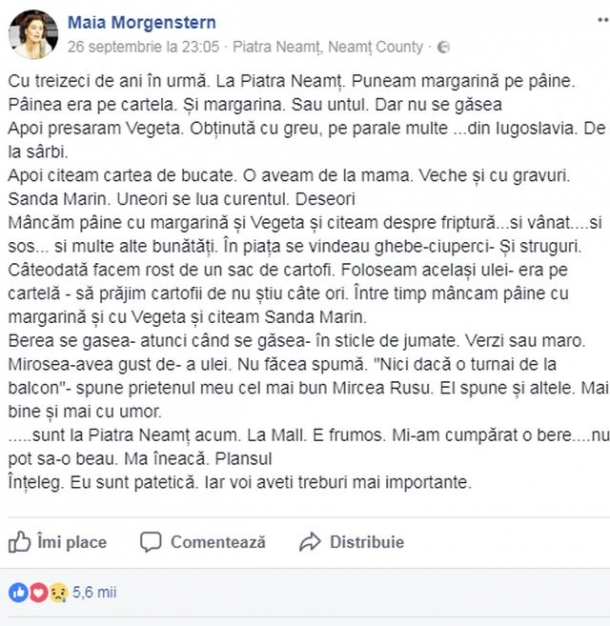Like the post via Îmi place text
610x626 pixels.
71,542
